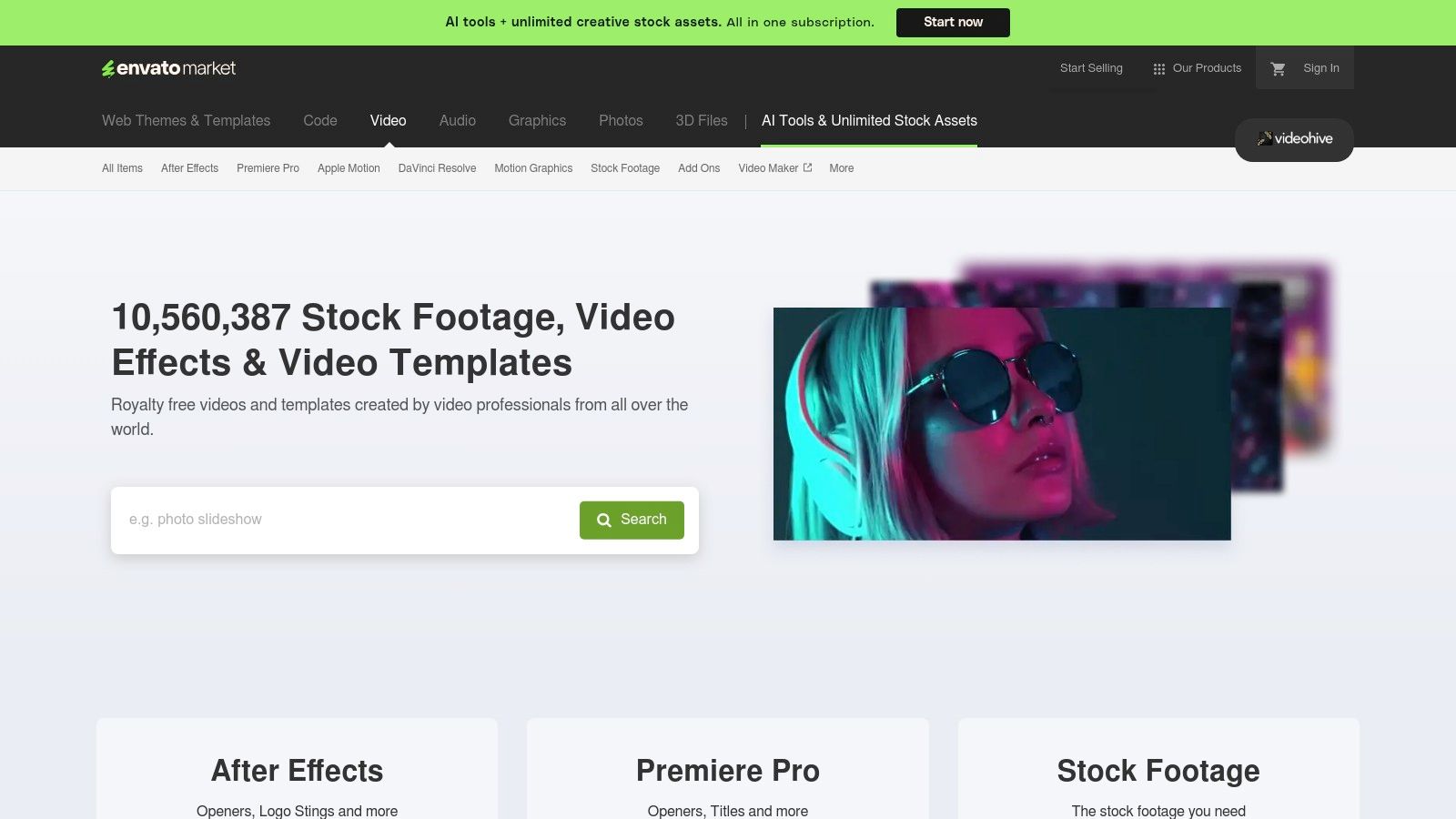1456x819 pixels.
Task: Select the Photos tab
Action: point(621,120)
